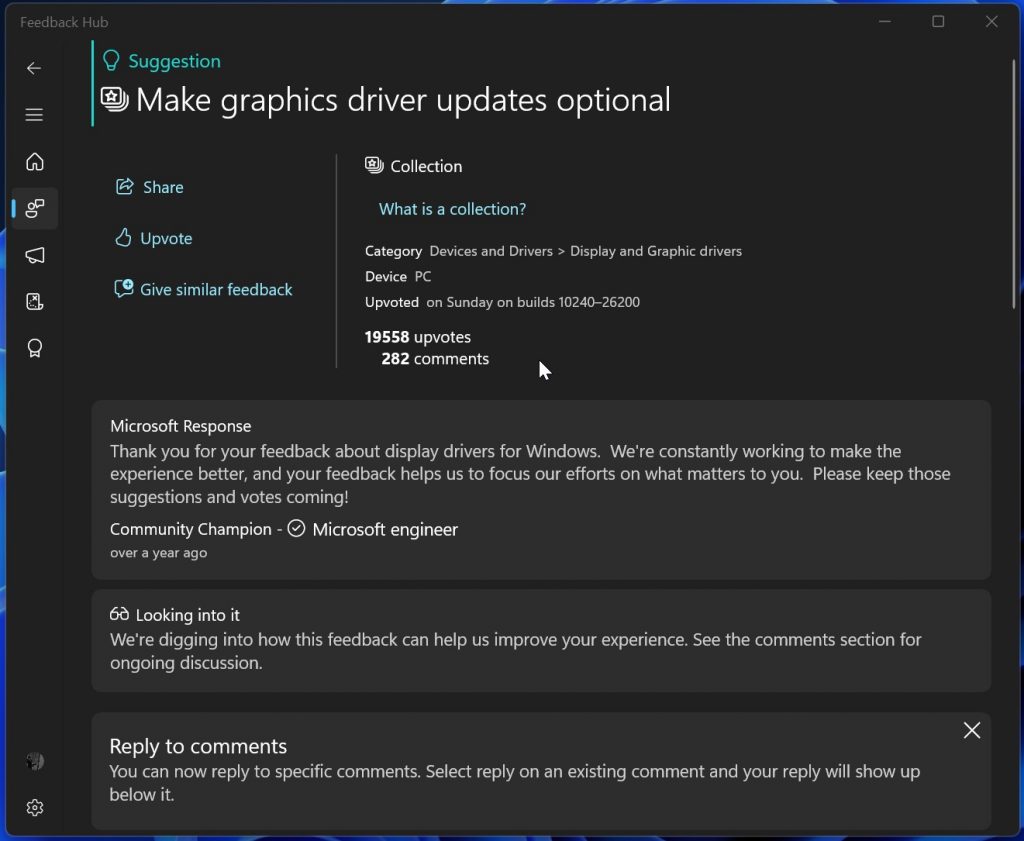The image size is (1024, 841).
Task: Click the Microsoft Response heading
Action: click(181, 426)
